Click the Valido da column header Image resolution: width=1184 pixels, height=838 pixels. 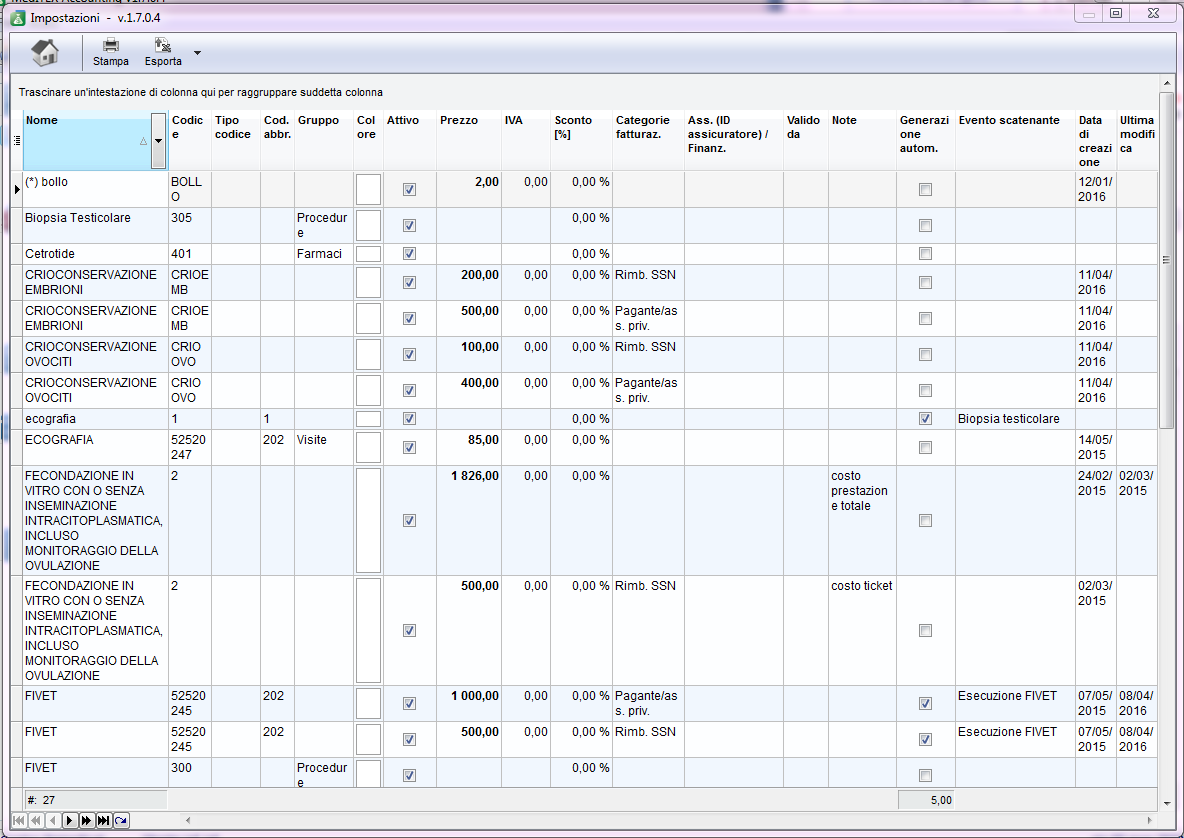click(806, 140)
